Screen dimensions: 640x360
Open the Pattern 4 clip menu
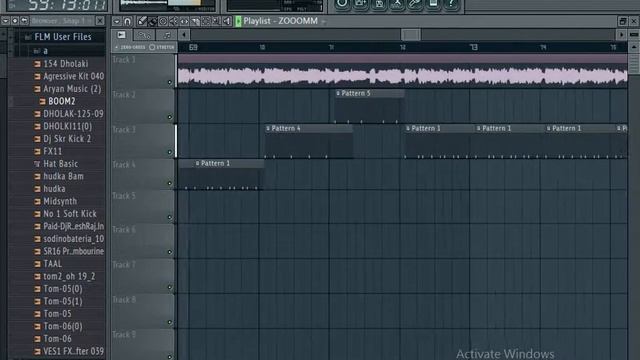(x=268, y=128)
